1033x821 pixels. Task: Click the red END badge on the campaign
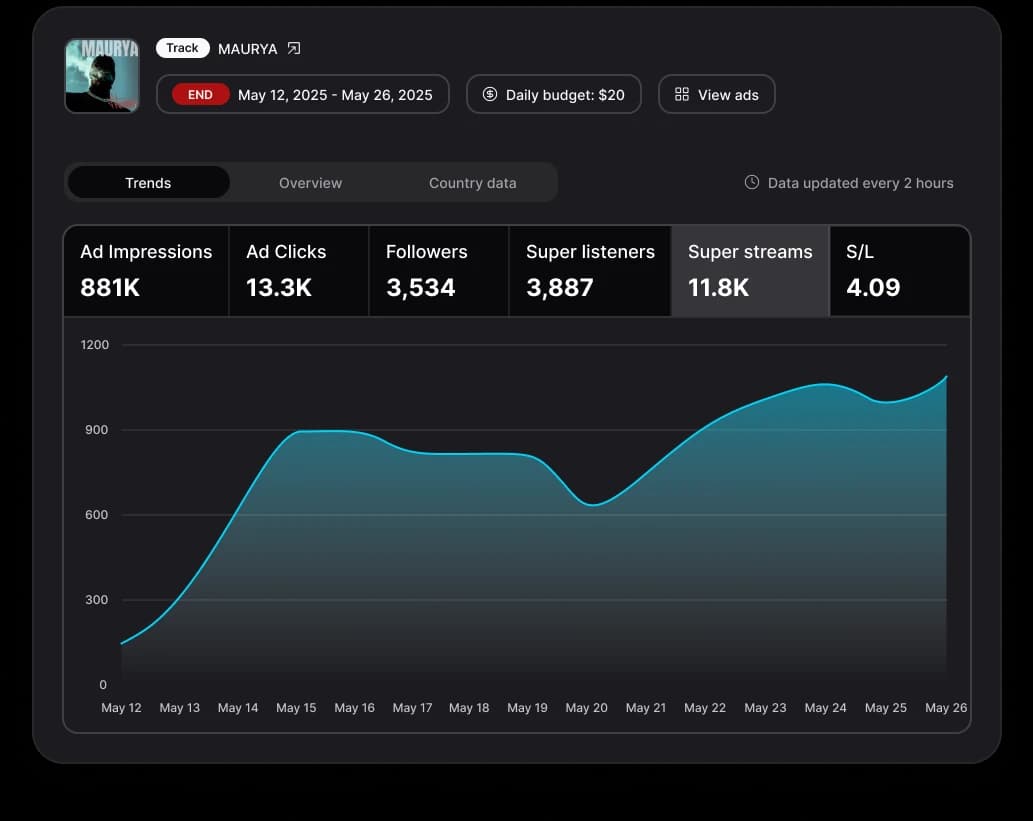199,94
